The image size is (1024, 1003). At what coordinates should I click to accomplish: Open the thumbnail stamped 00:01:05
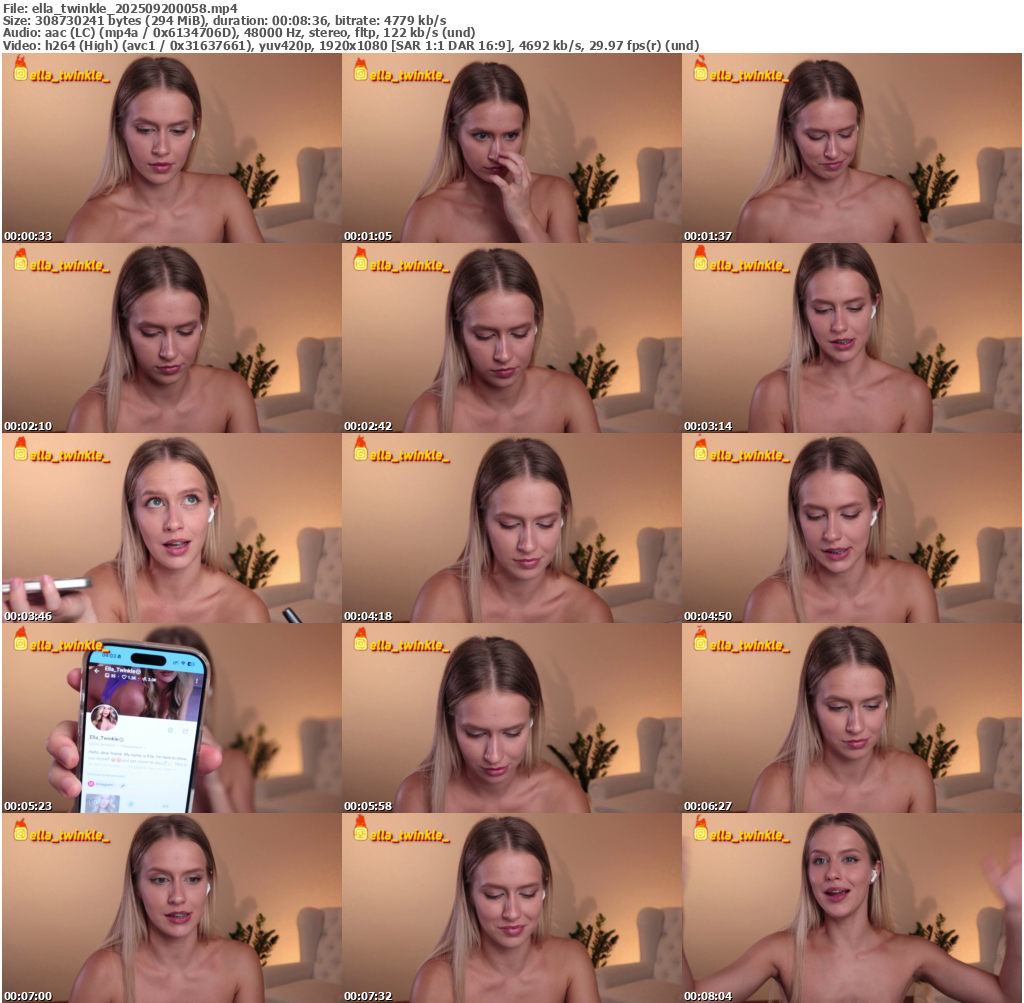click(x=512, y=148)
